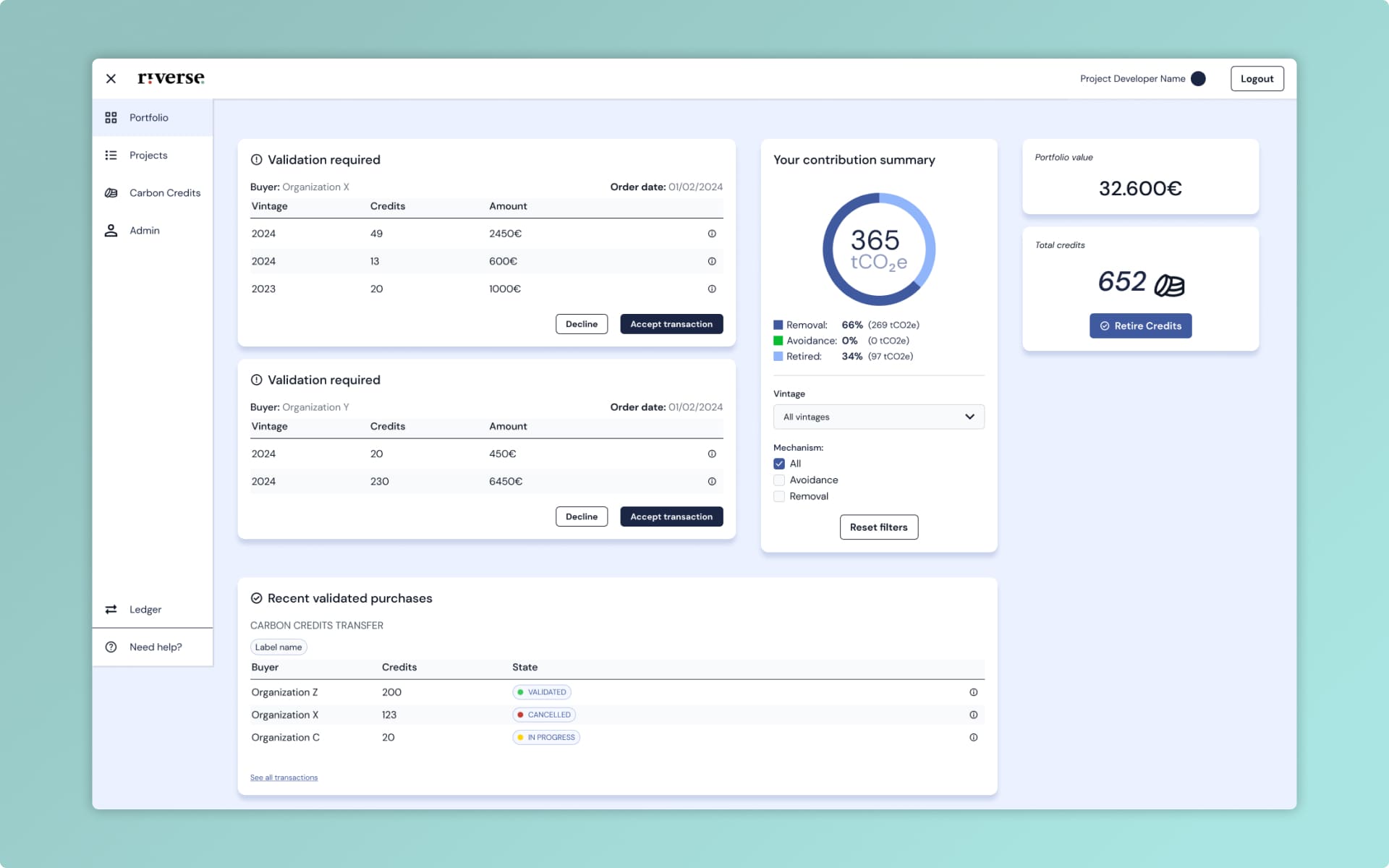Click the Label name tag chip
Screen dimensions: 1389x868
click(x=279, y=647)
